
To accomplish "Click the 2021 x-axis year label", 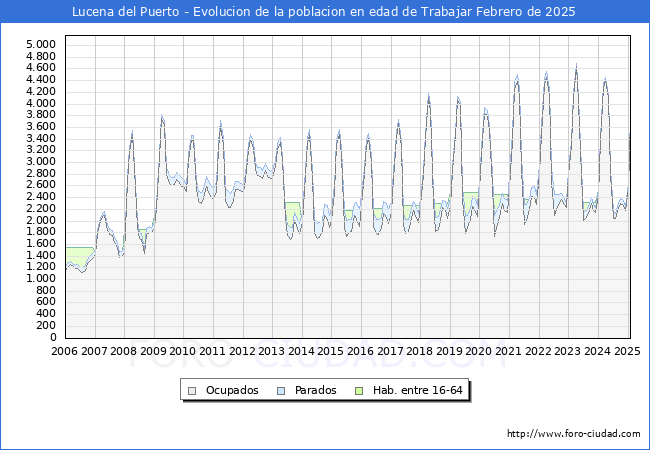I will 509,351.
